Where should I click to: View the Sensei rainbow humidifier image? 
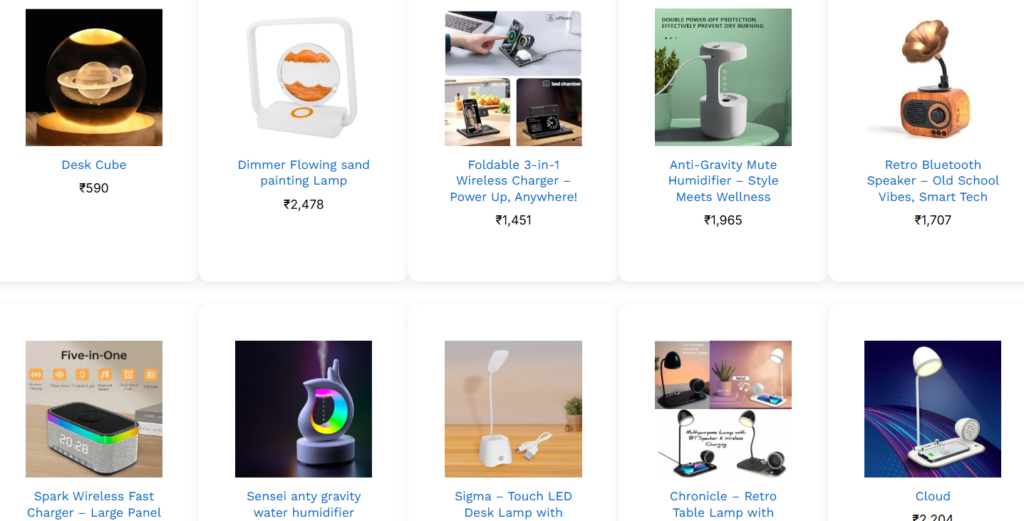[304, 409]
